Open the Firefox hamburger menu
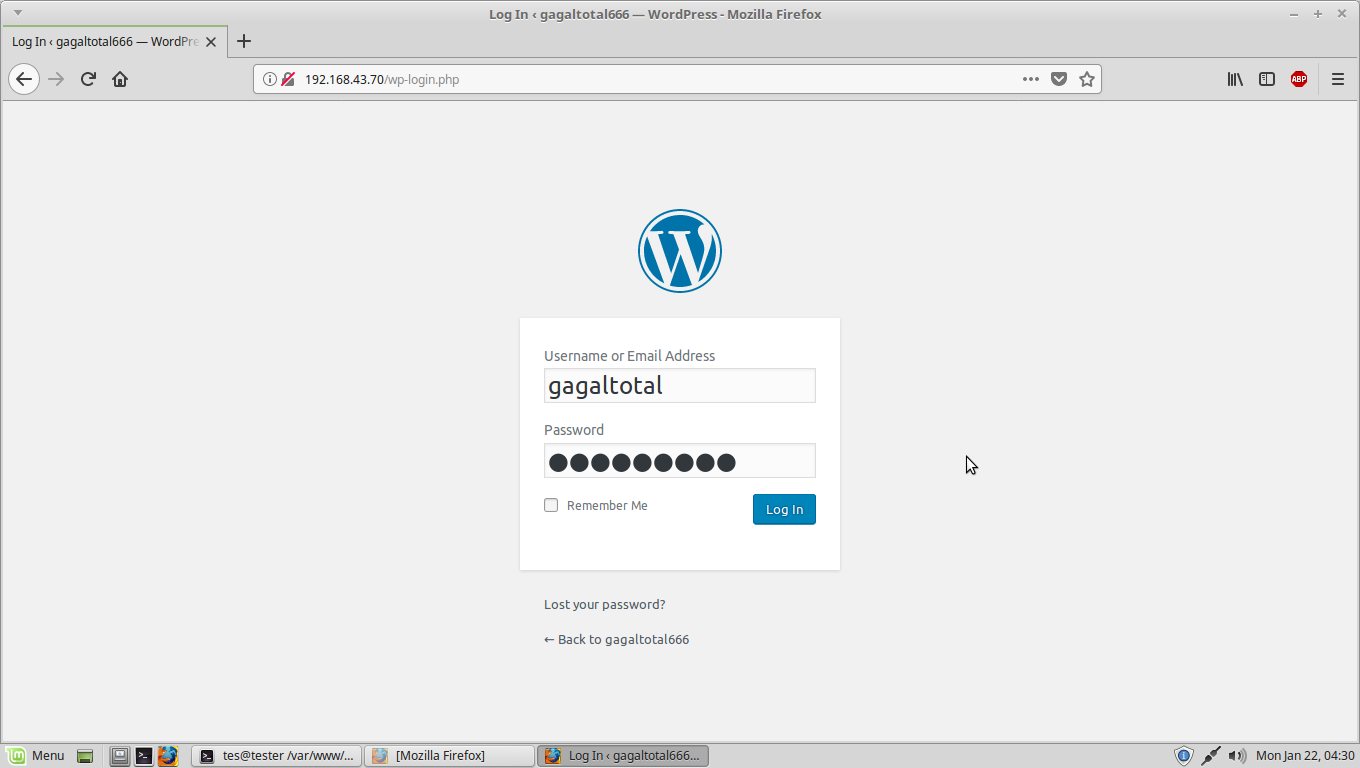This screenshot has height=768, width=1360. click(x=1338, y=79)
